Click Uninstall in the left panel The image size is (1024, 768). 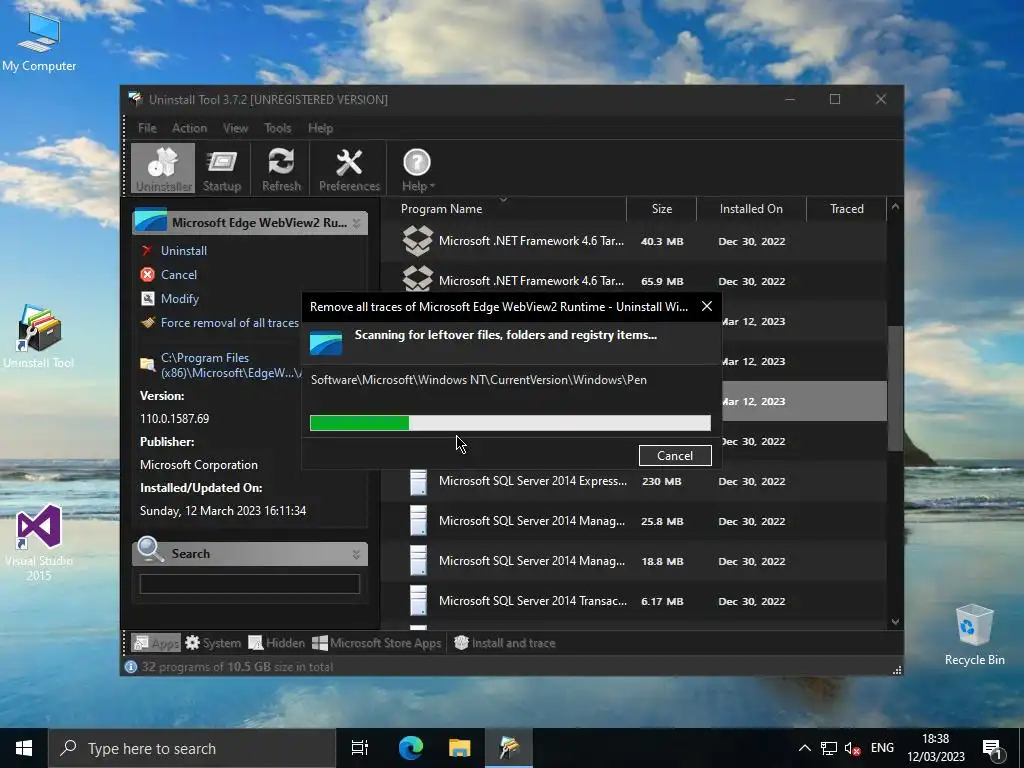[184, 251]
